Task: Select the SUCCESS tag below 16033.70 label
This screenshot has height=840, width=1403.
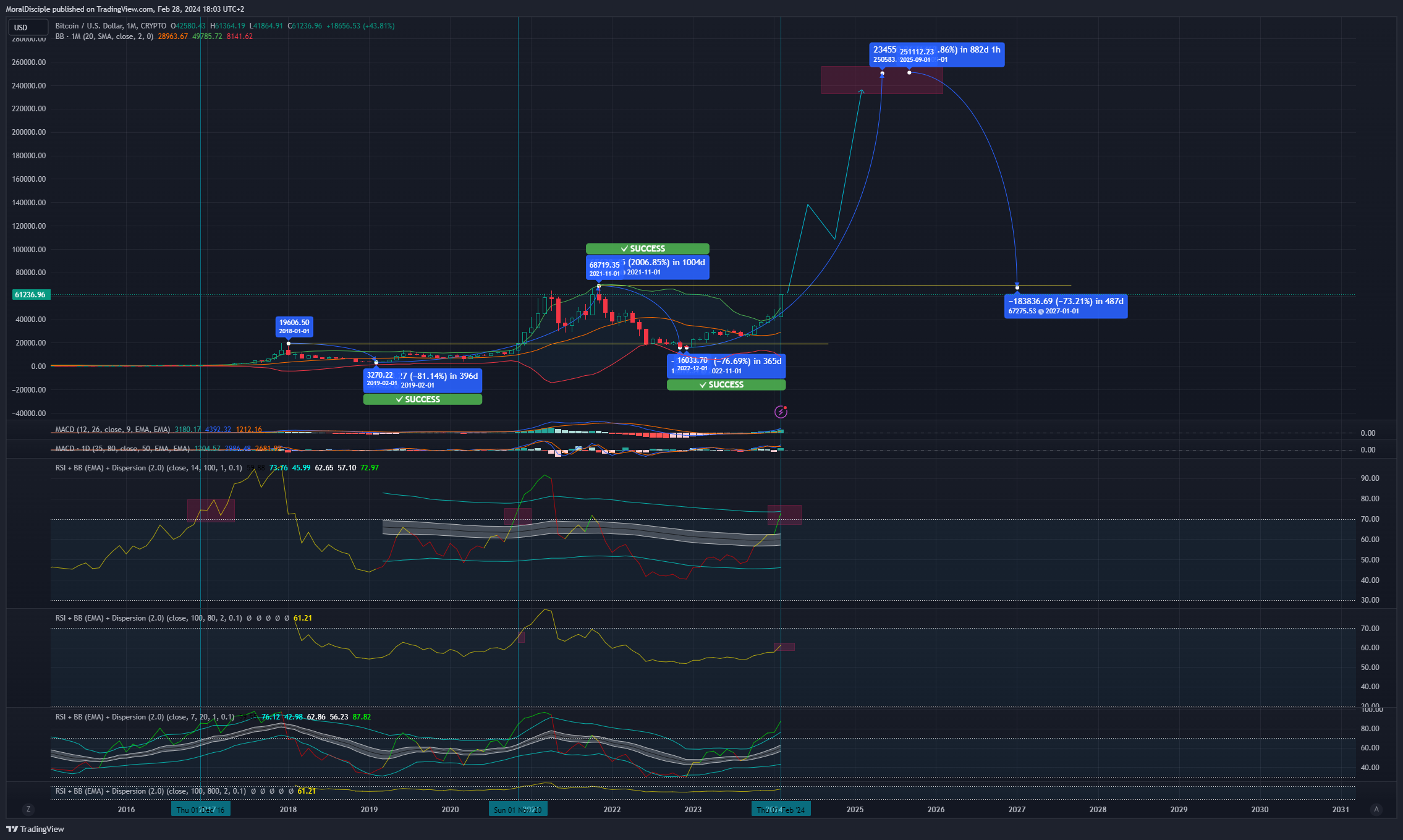Action: (x=726, y=384)
